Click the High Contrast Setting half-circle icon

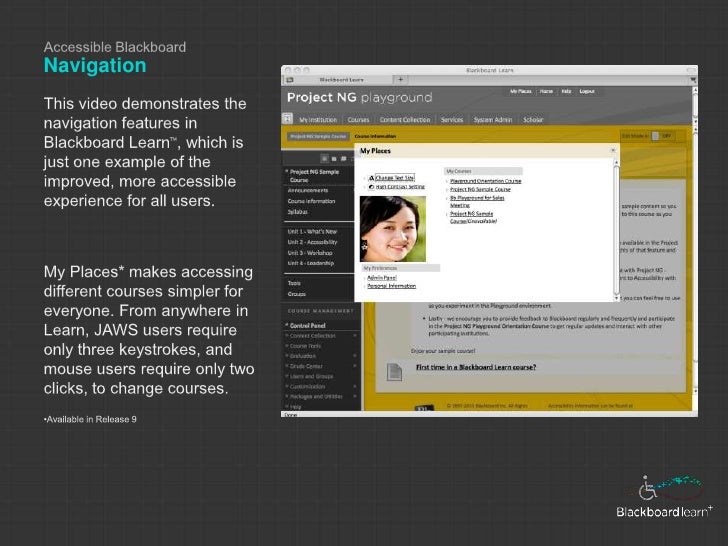[371, 187]
